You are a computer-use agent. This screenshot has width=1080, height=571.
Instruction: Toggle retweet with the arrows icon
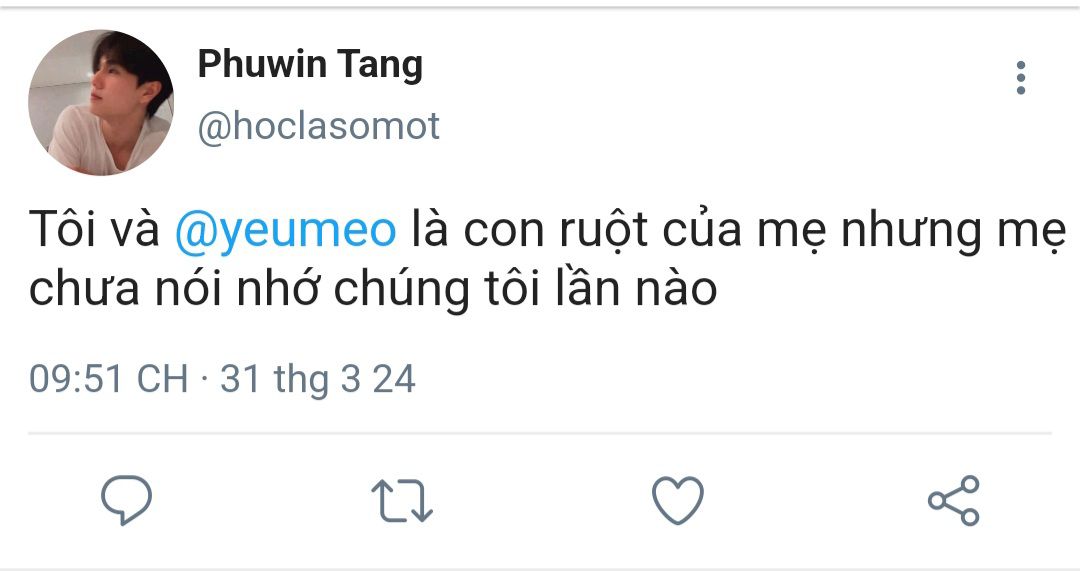pyautogui.click(x=402, y=500)
